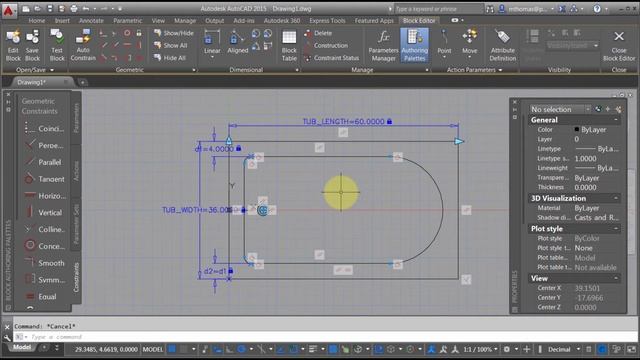Open the AutoCAD application menu

[x=9, y=10]
